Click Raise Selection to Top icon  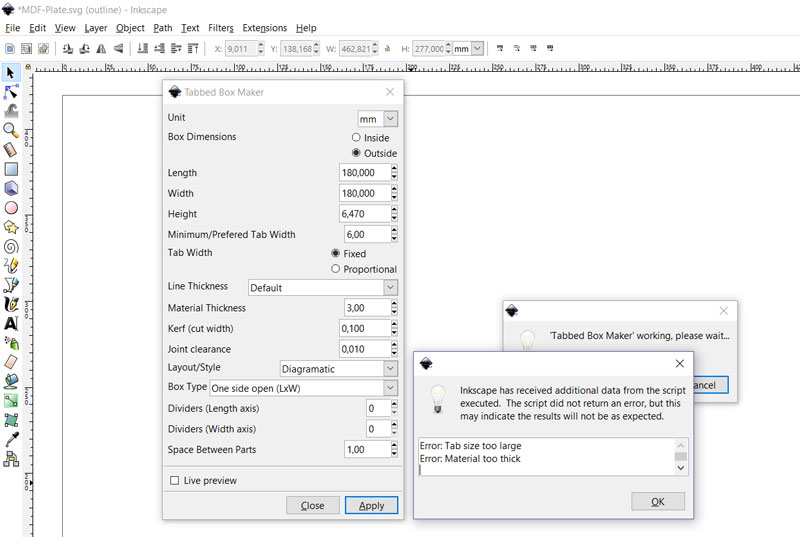(193, 48)
